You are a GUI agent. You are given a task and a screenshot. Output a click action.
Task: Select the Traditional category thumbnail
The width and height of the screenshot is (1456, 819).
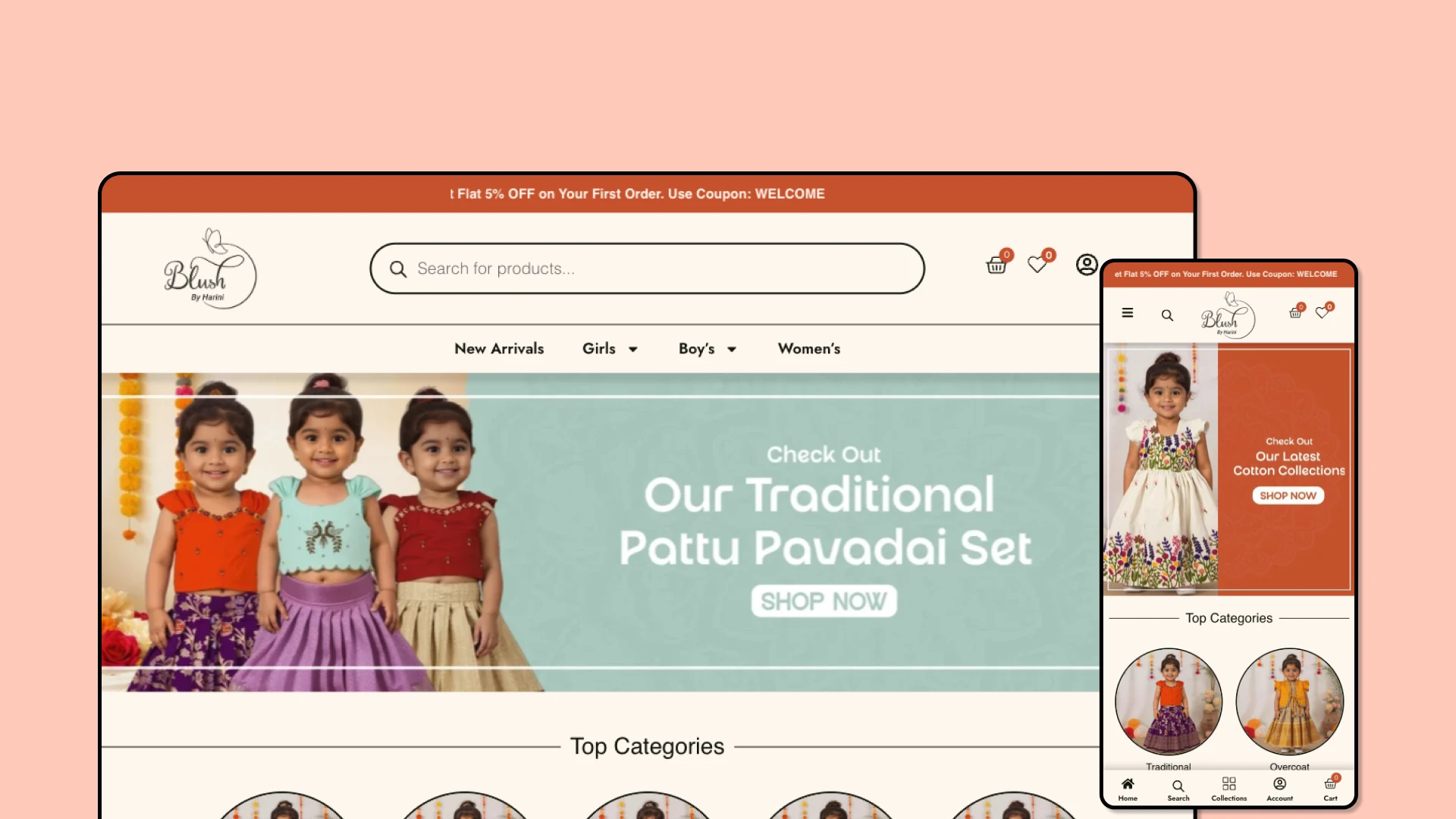1169,701
